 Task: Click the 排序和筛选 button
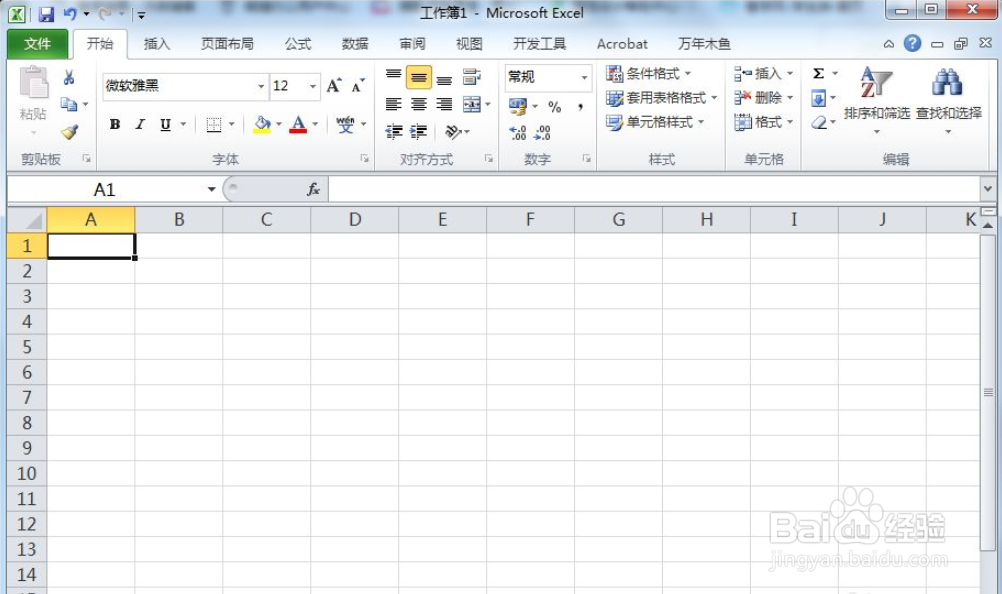click(x=876, y=100)
